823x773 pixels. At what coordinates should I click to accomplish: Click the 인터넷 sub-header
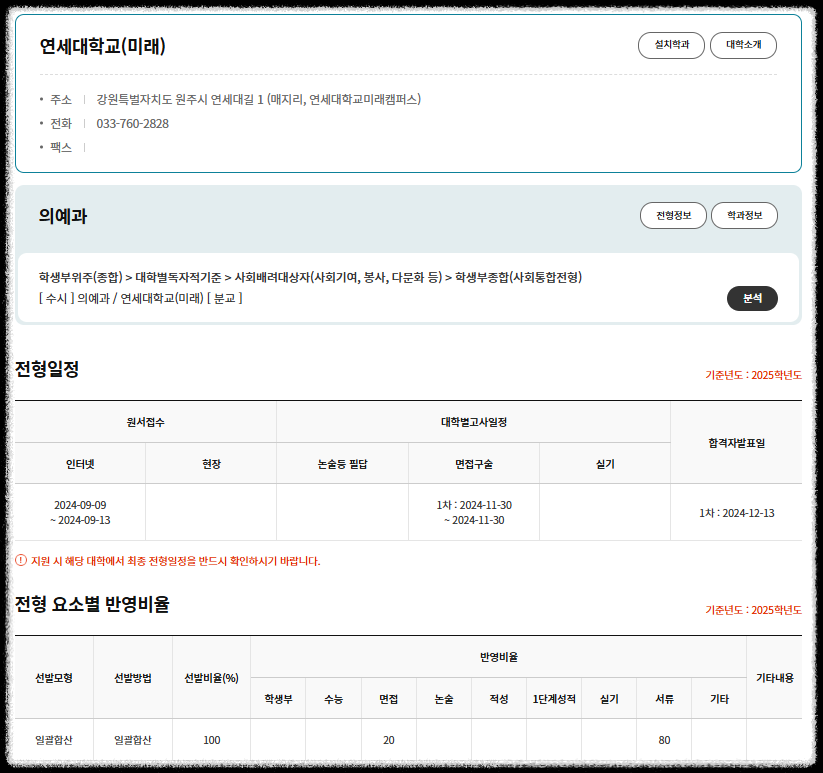pos(80,464)
